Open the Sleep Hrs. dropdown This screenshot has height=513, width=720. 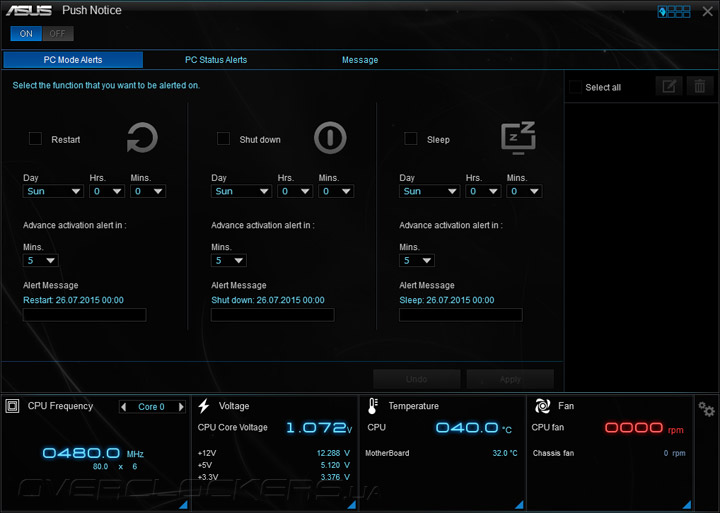coord(483,191)
